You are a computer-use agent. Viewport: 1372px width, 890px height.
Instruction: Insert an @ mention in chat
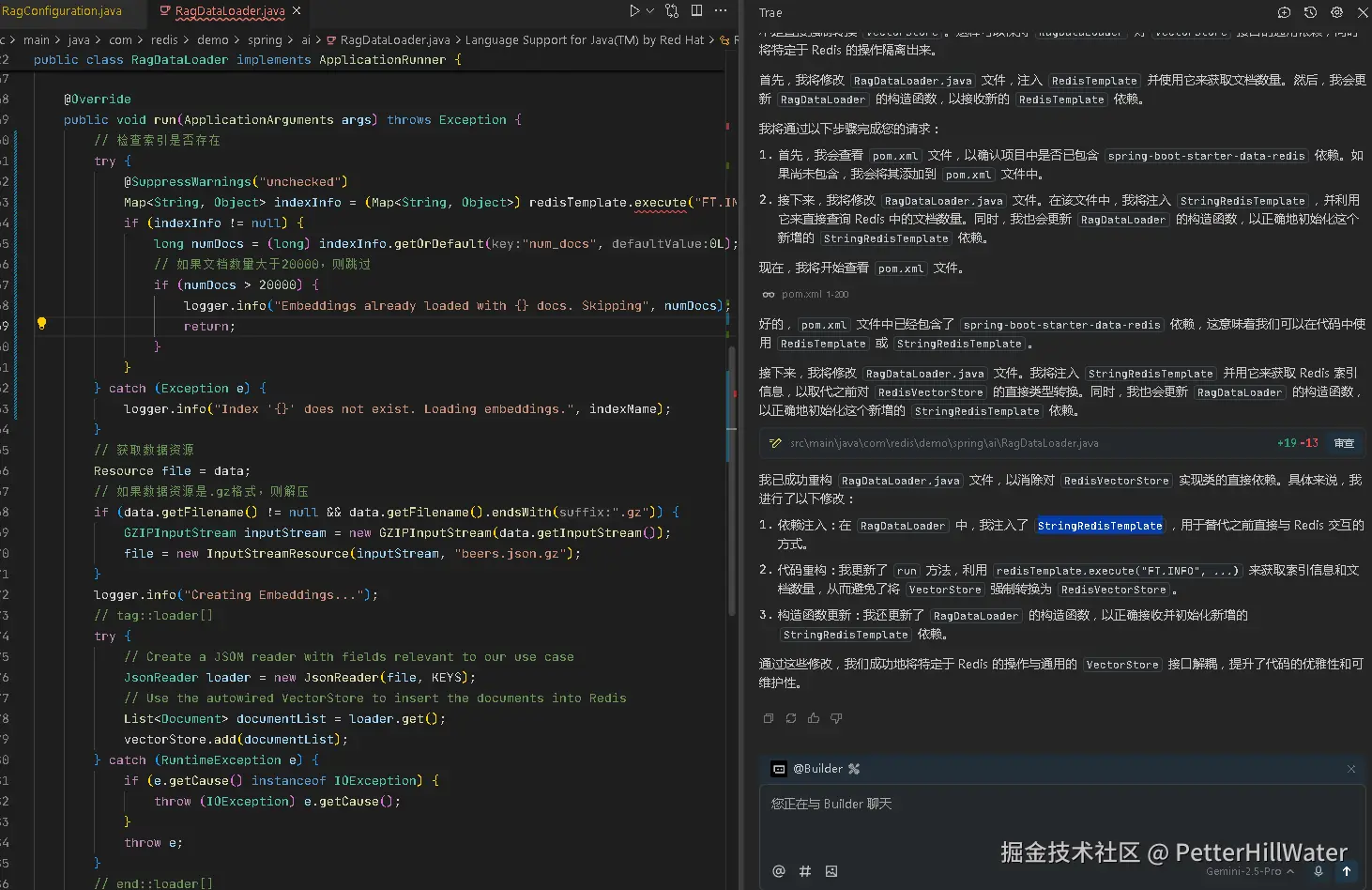[x=779, y=871]
